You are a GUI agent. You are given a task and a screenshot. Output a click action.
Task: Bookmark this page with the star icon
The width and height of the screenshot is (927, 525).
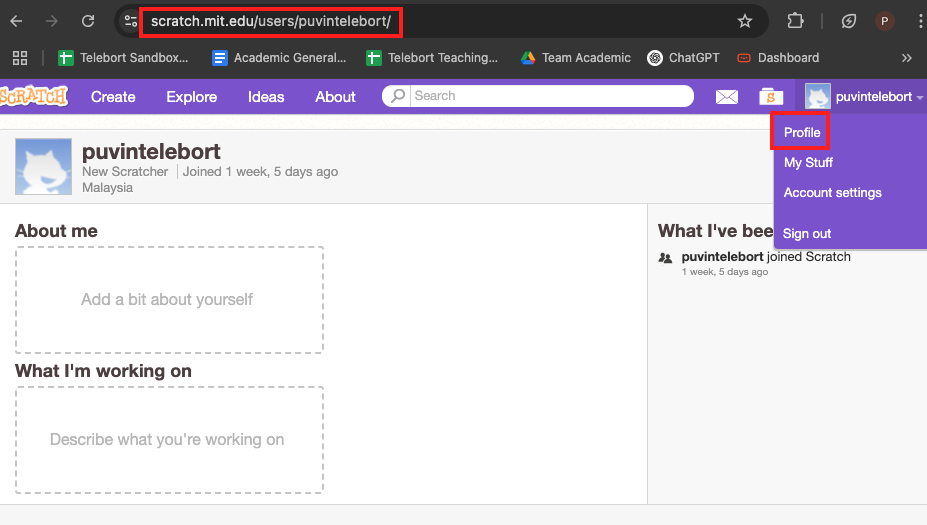[744, 21]
